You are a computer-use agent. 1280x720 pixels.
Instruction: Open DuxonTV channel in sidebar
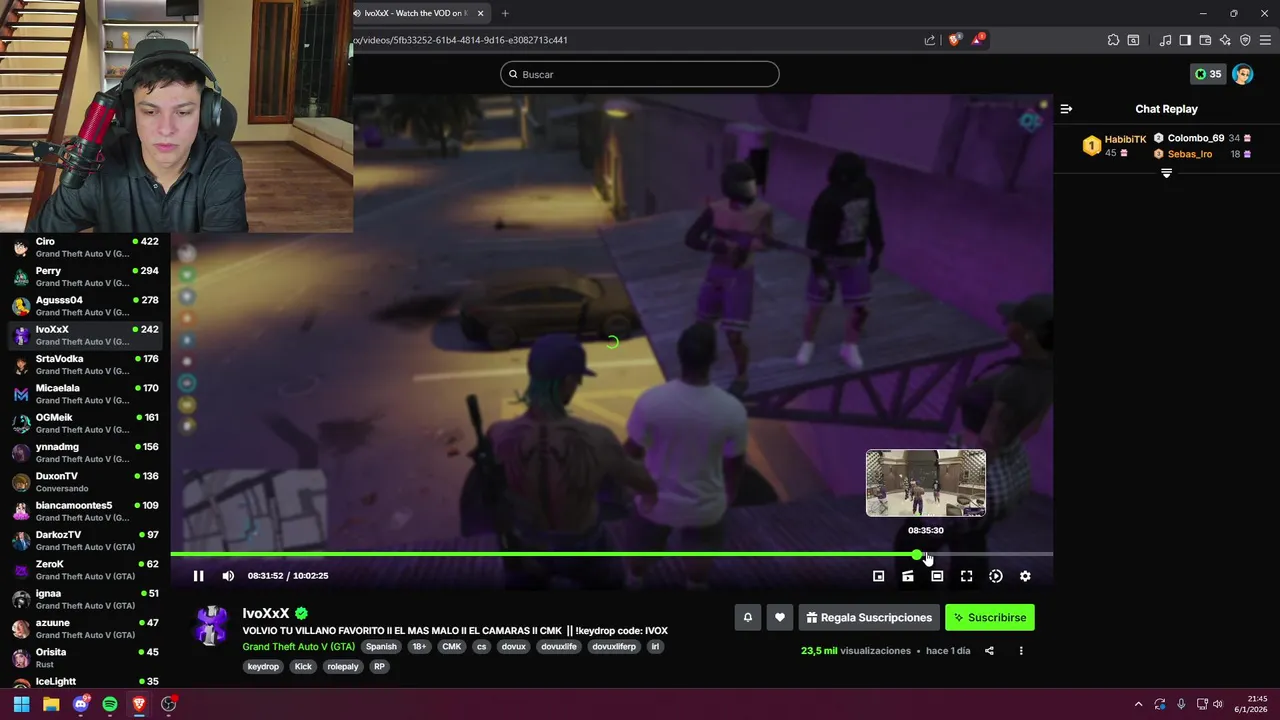[85, 482]
